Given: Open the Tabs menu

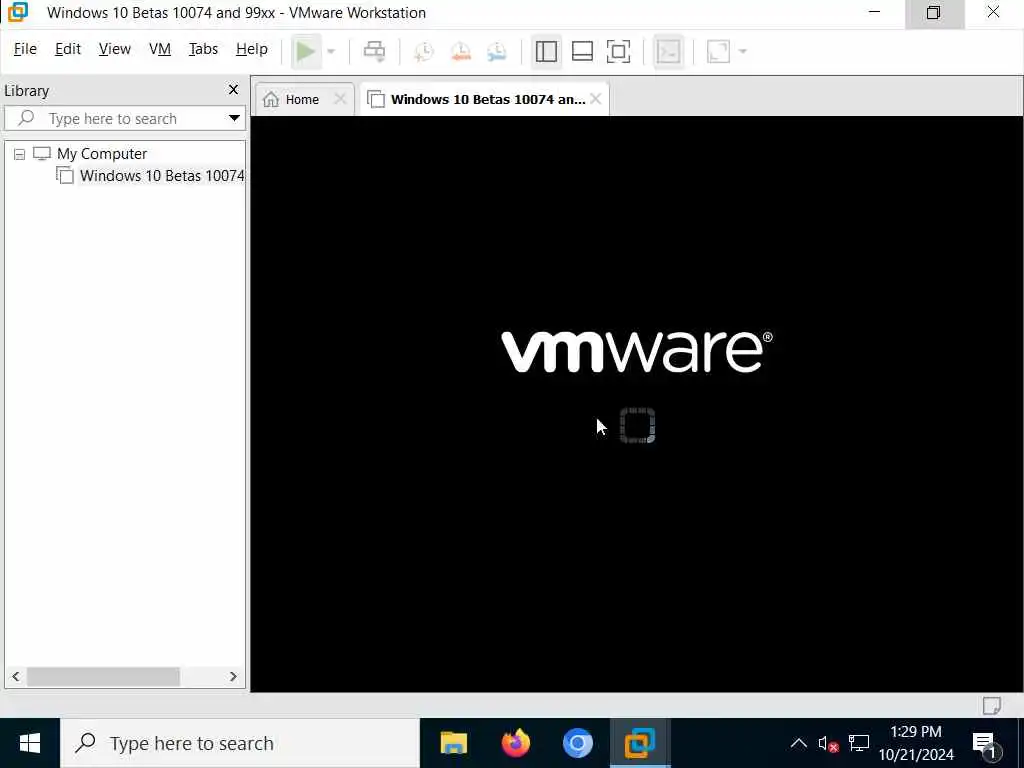Looking at the screenshot, I should click(x=203, y=49).
